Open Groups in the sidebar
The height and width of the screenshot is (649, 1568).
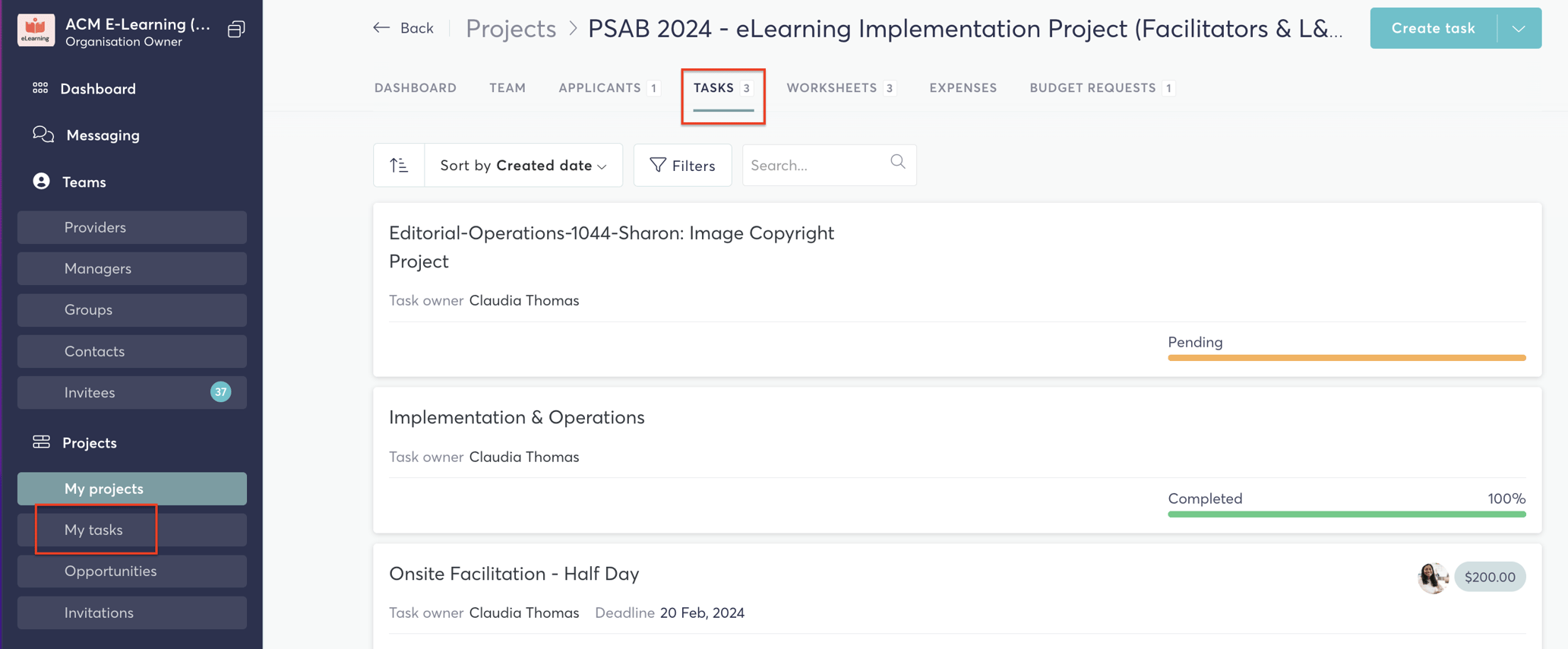(132, 310)
